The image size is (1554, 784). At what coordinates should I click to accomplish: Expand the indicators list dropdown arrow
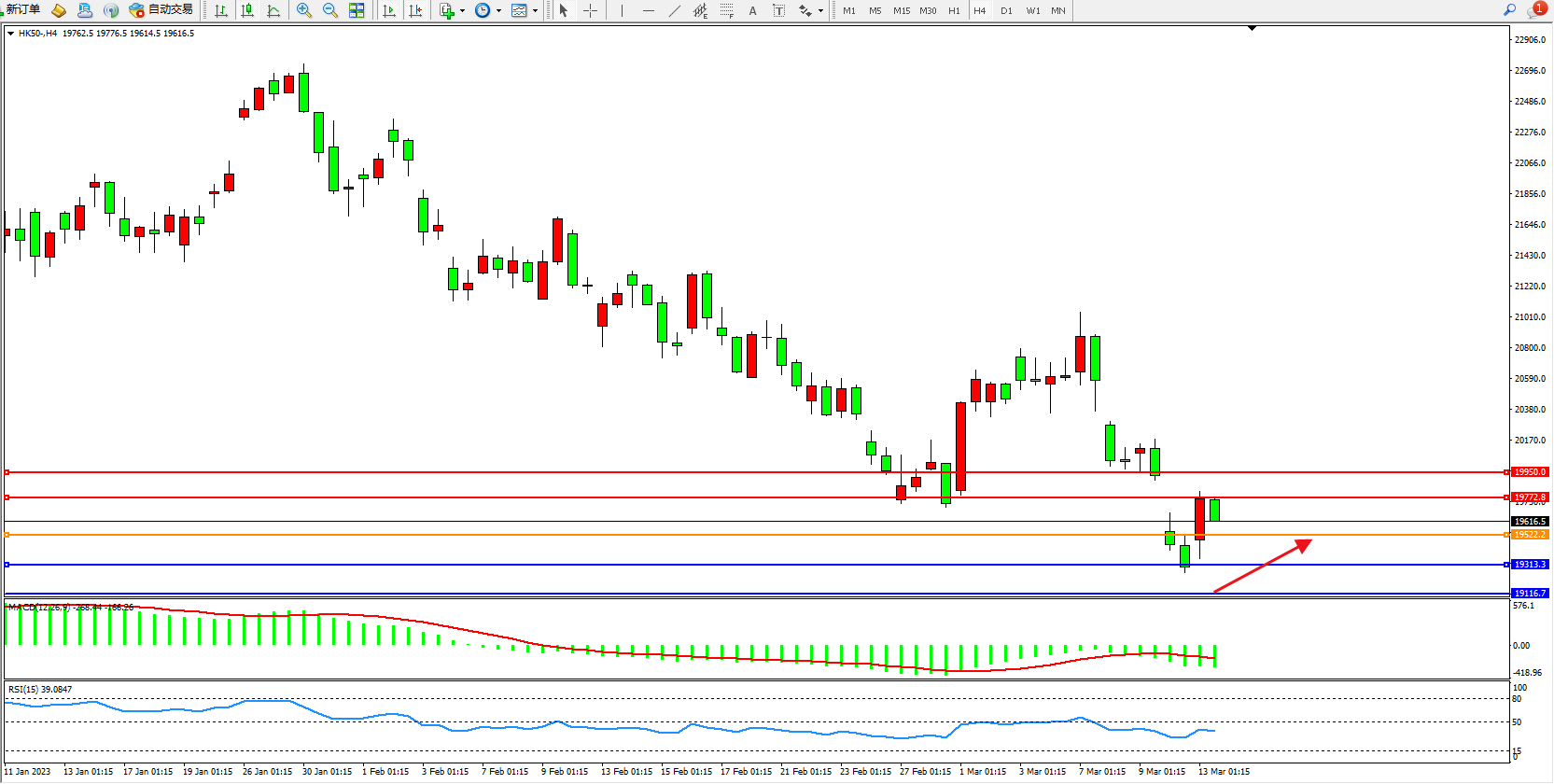click(462, 11)
